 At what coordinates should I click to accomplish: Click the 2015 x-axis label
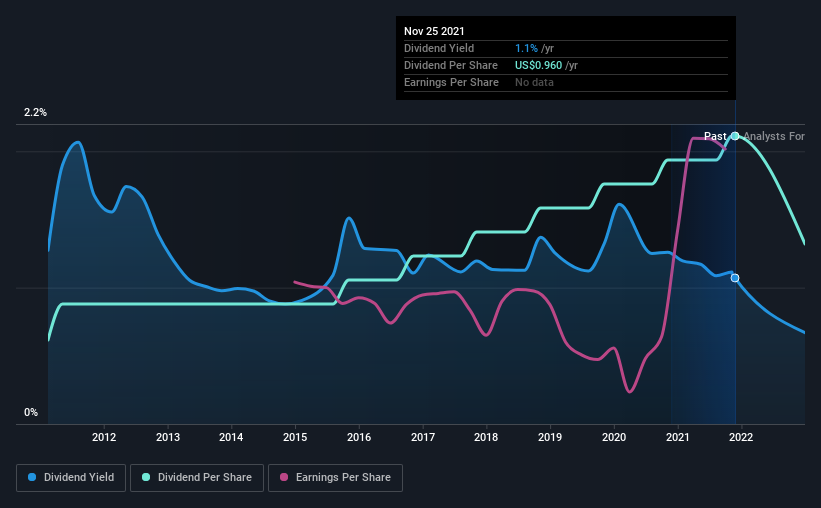(x=295, y=437)
